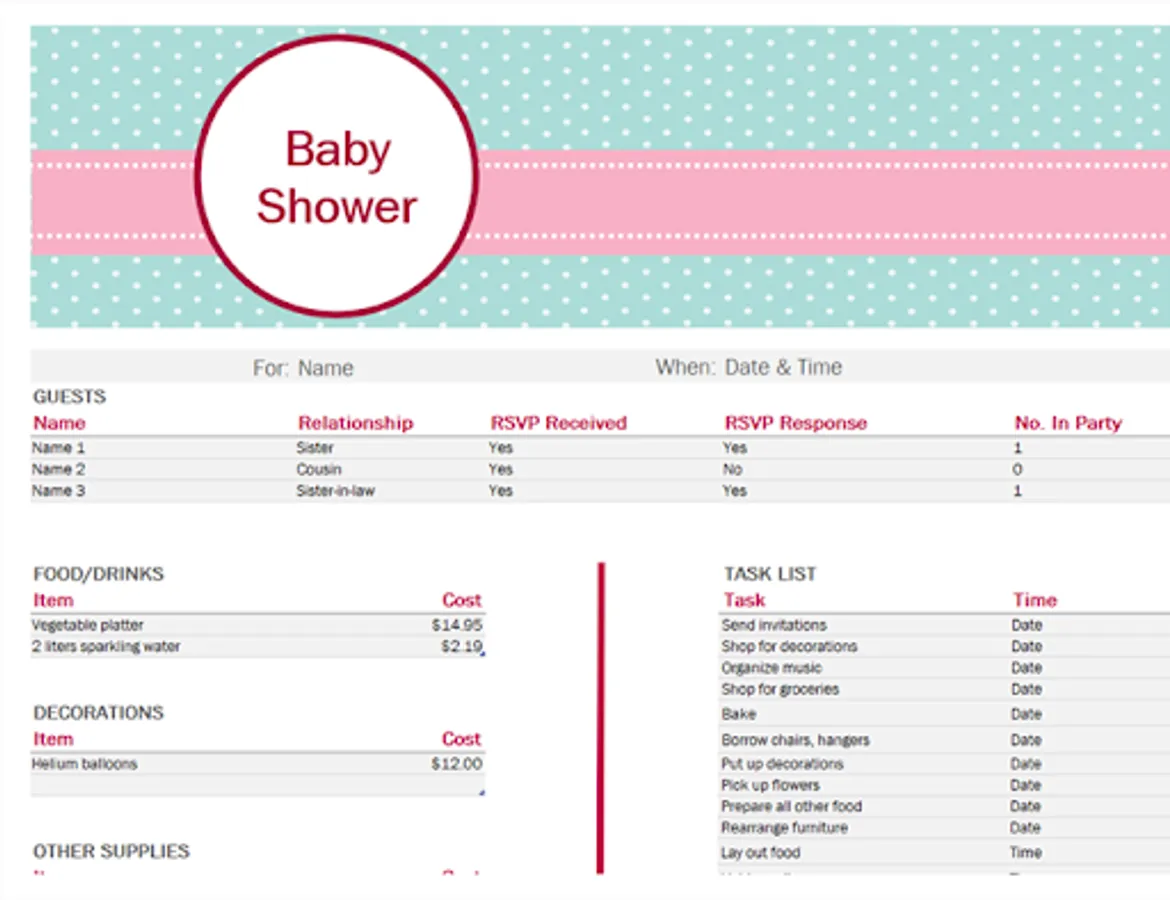Select the 'For: Name' field
This screenshot has height=900, width=1170.
coord(303,368)
